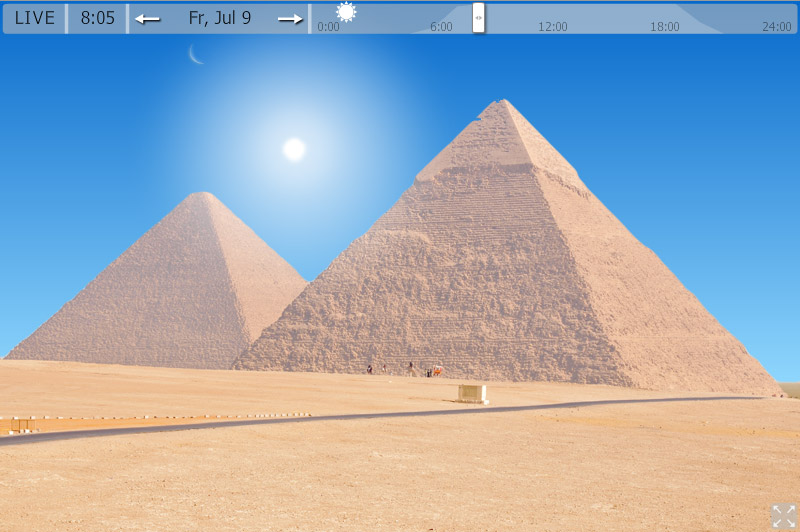Select 24:00 at the timeline end
800x532 pixels.
776,27
